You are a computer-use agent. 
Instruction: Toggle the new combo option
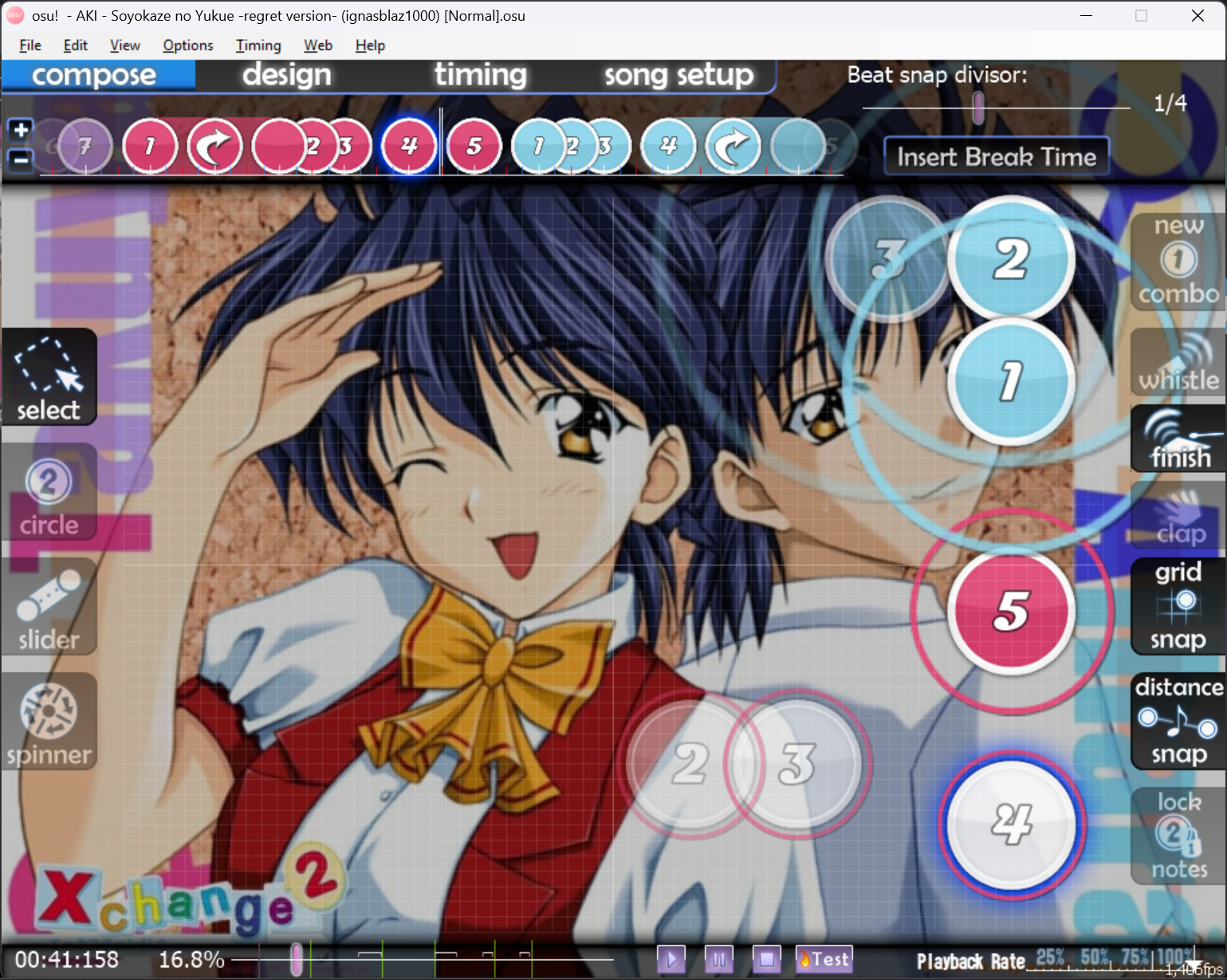1178,261
